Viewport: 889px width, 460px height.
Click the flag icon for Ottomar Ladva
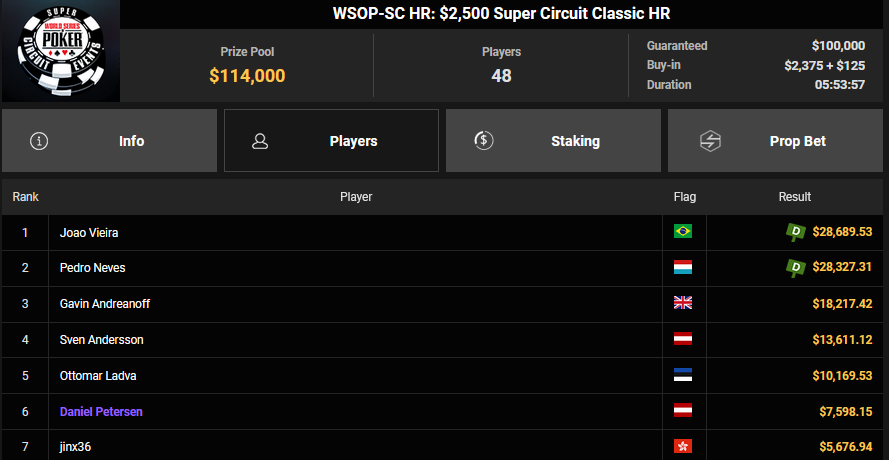pos(683,376)
